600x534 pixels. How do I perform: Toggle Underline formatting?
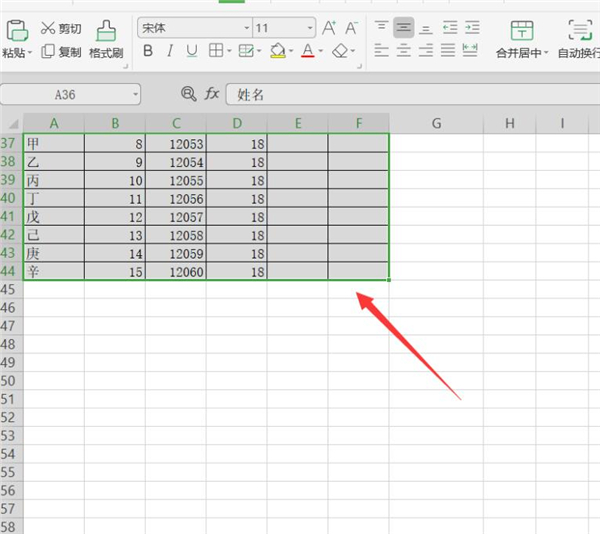191,51
